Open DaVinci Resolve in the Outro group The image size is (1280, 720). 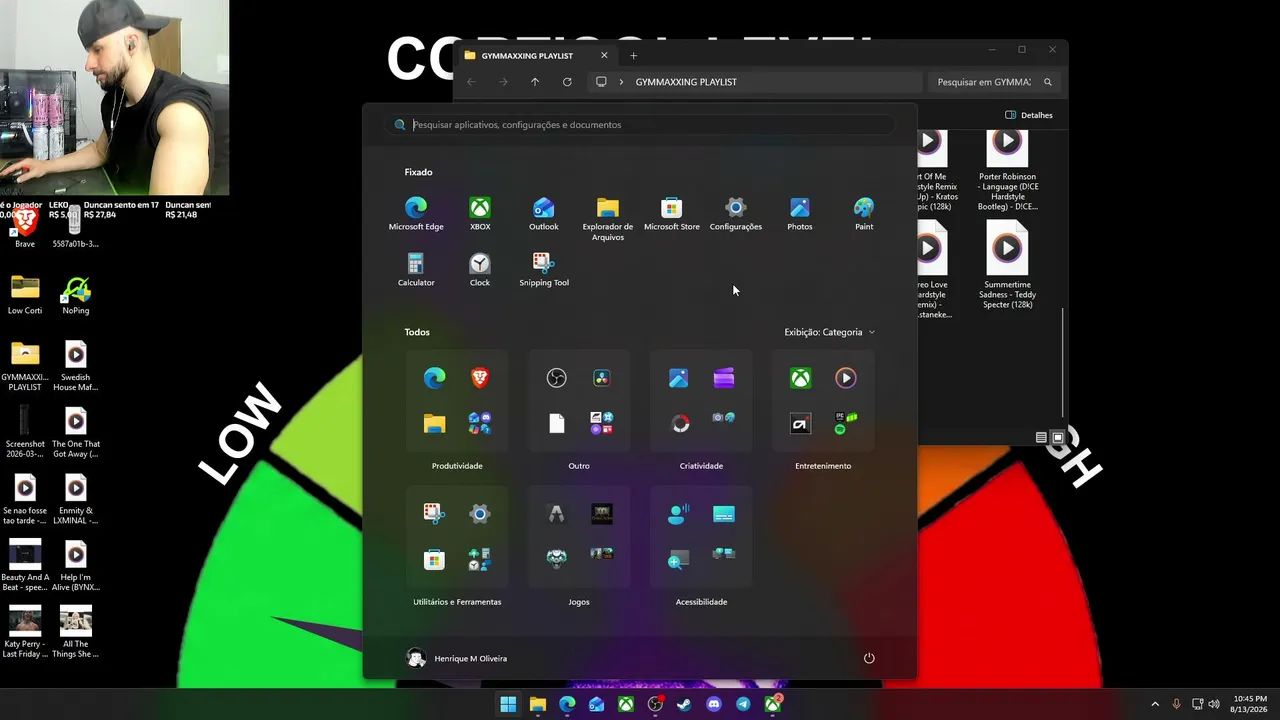coord(602,378)
